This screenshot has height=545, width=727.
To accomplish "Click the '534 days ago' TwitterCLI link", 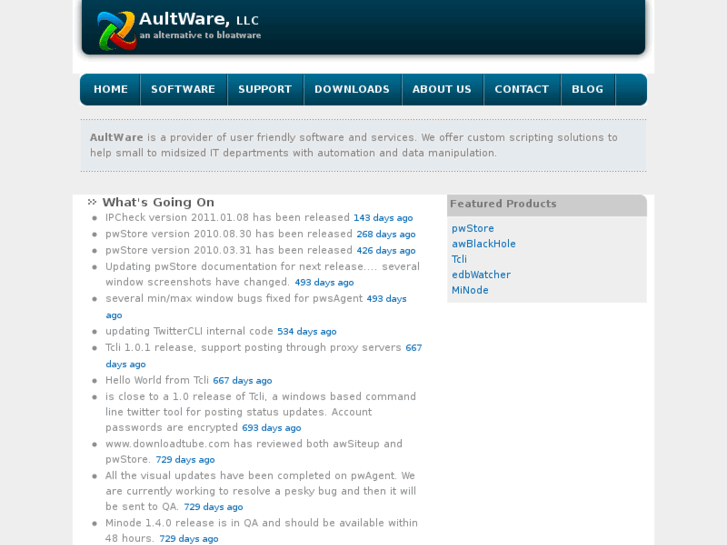I will click(x=306, y=332).
